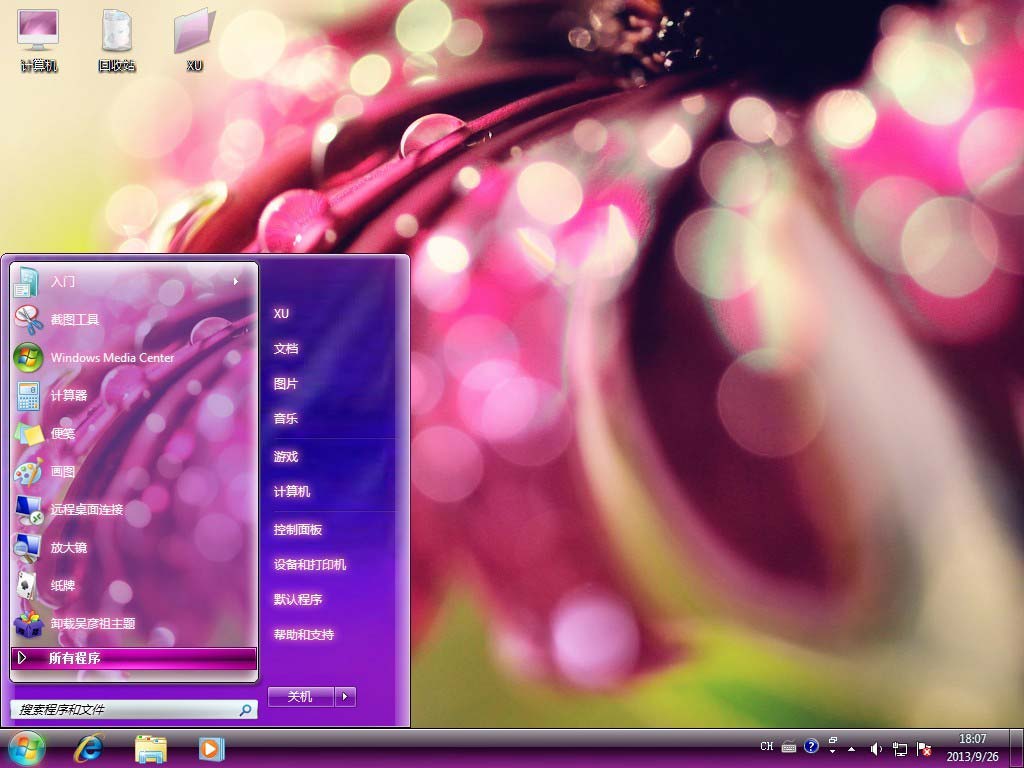
Task: Start the 放大镜 magnifier
Action: click(68, 547)
